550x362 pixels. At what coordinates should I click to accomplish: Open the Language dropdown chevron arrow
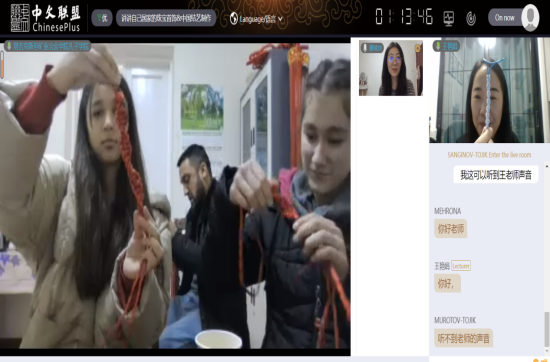tap(280, 19)
